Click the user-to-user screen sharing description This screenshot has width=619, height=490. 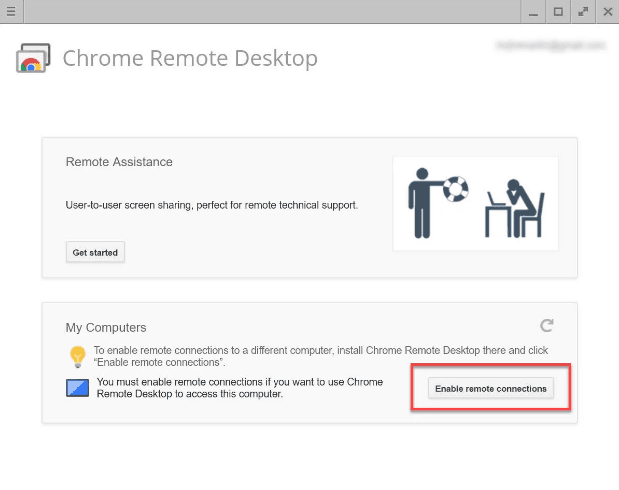click(211, 205)
